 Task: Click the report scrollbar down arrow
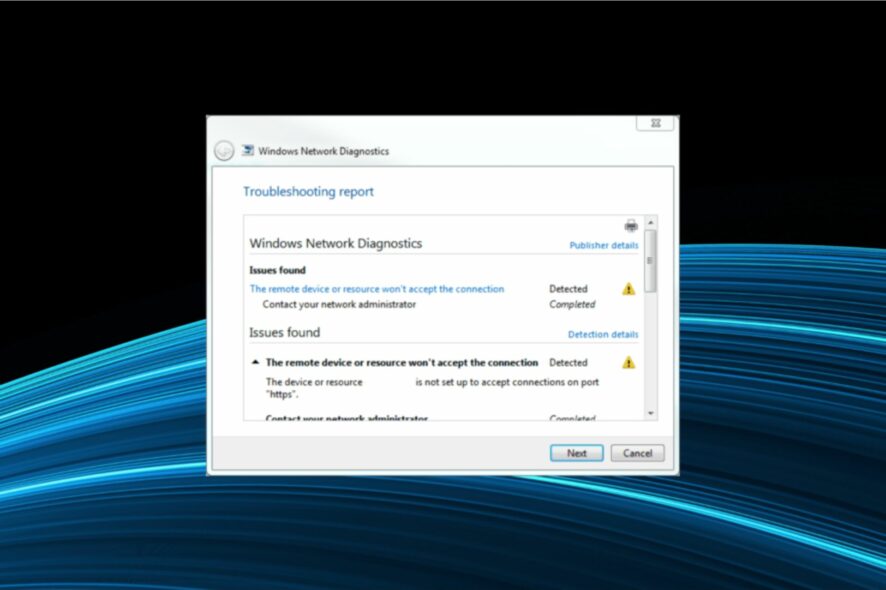[x=650, y=414]
